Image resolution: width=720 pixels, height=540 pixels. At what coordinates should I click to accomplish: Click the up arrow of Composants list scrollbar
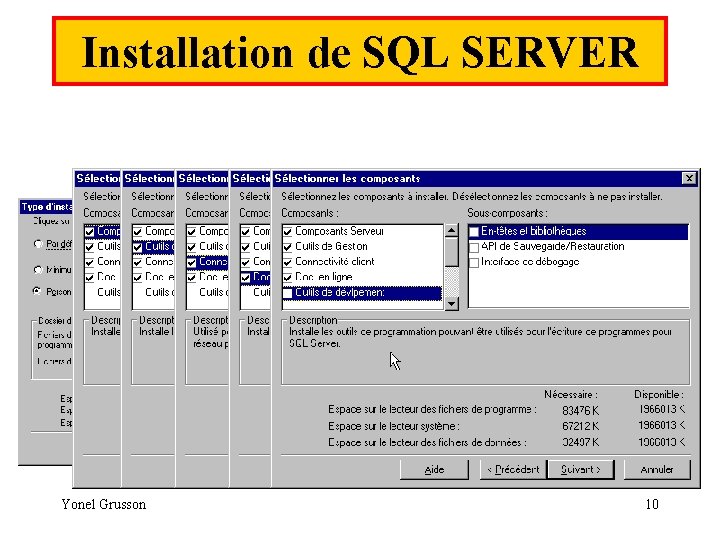452,231
